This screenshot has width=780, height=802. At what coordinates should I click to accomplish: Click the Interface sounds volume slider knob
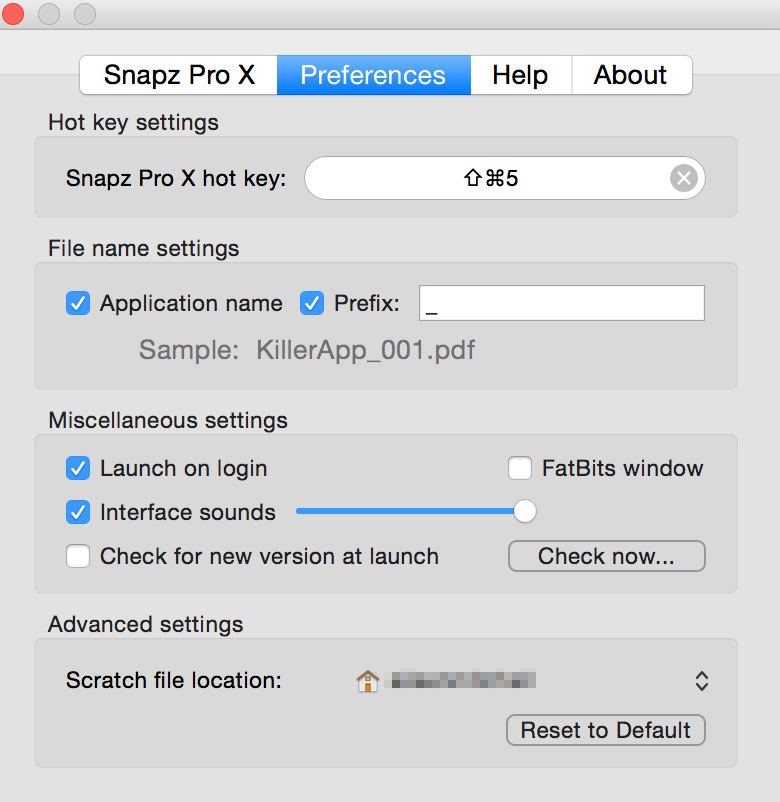click(x=524, y=512)
